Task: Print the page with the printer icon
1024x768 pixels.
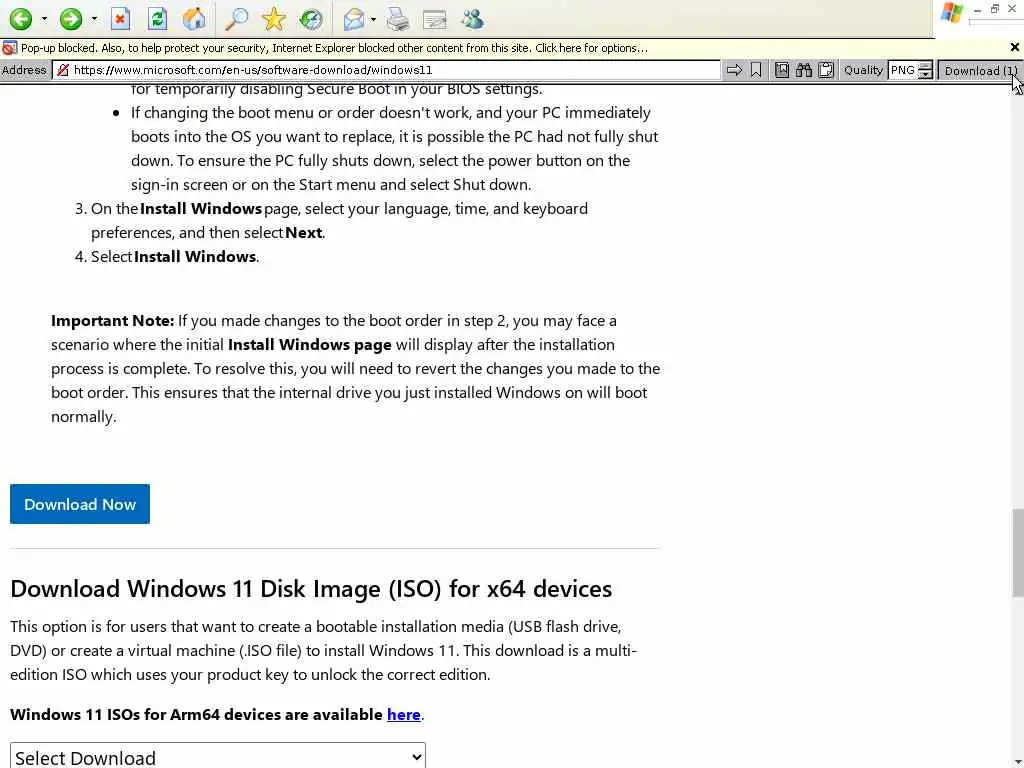Action: point(398,19)
